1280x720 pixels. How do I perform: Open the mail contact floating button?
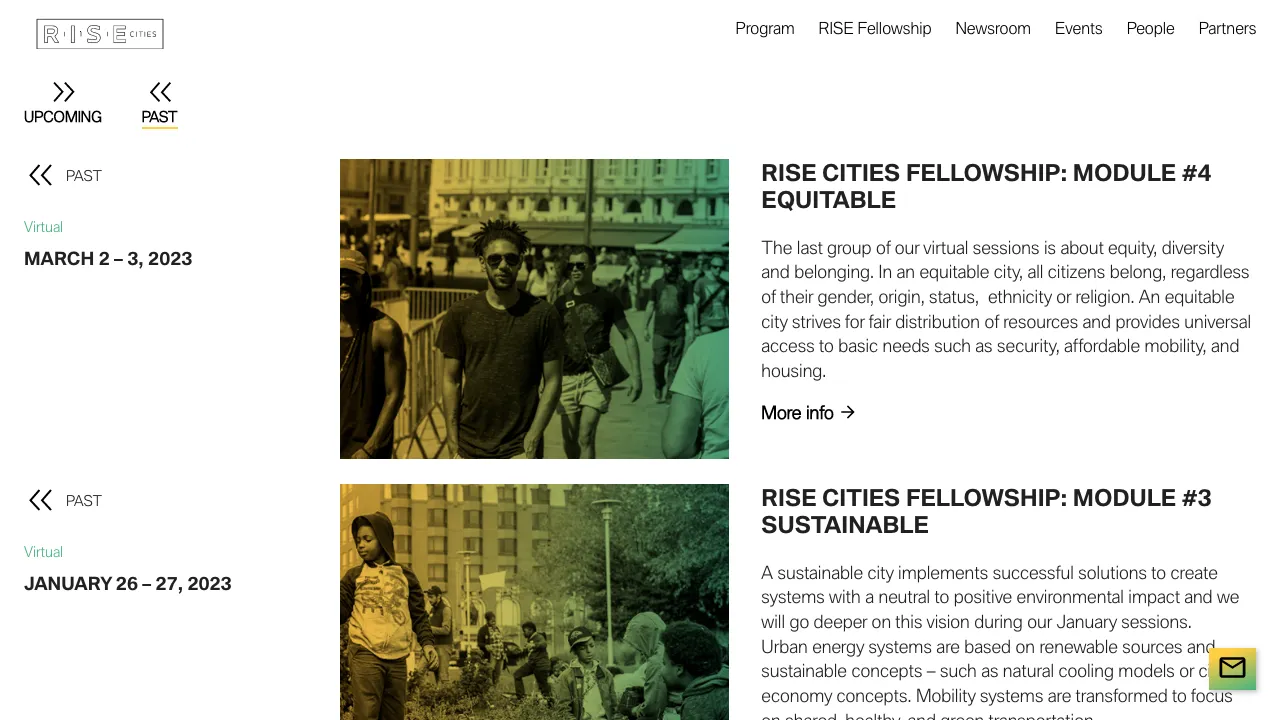[x=1232, y=668]
